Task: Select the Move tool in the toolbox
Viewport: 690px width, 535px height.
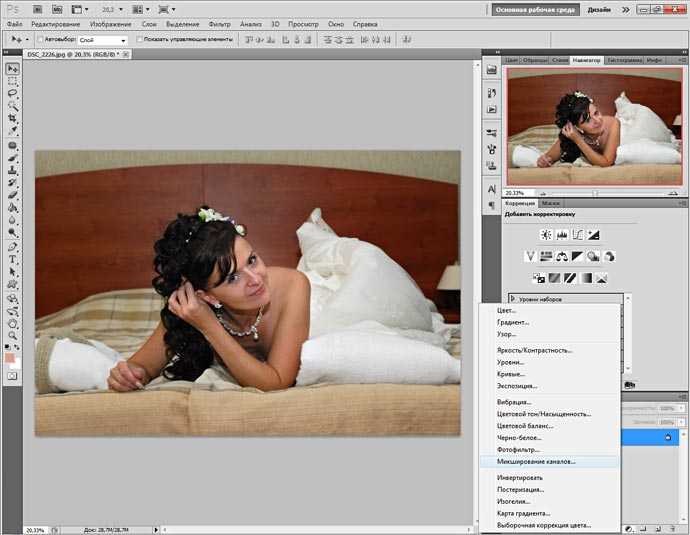Action: click(12, 69)
